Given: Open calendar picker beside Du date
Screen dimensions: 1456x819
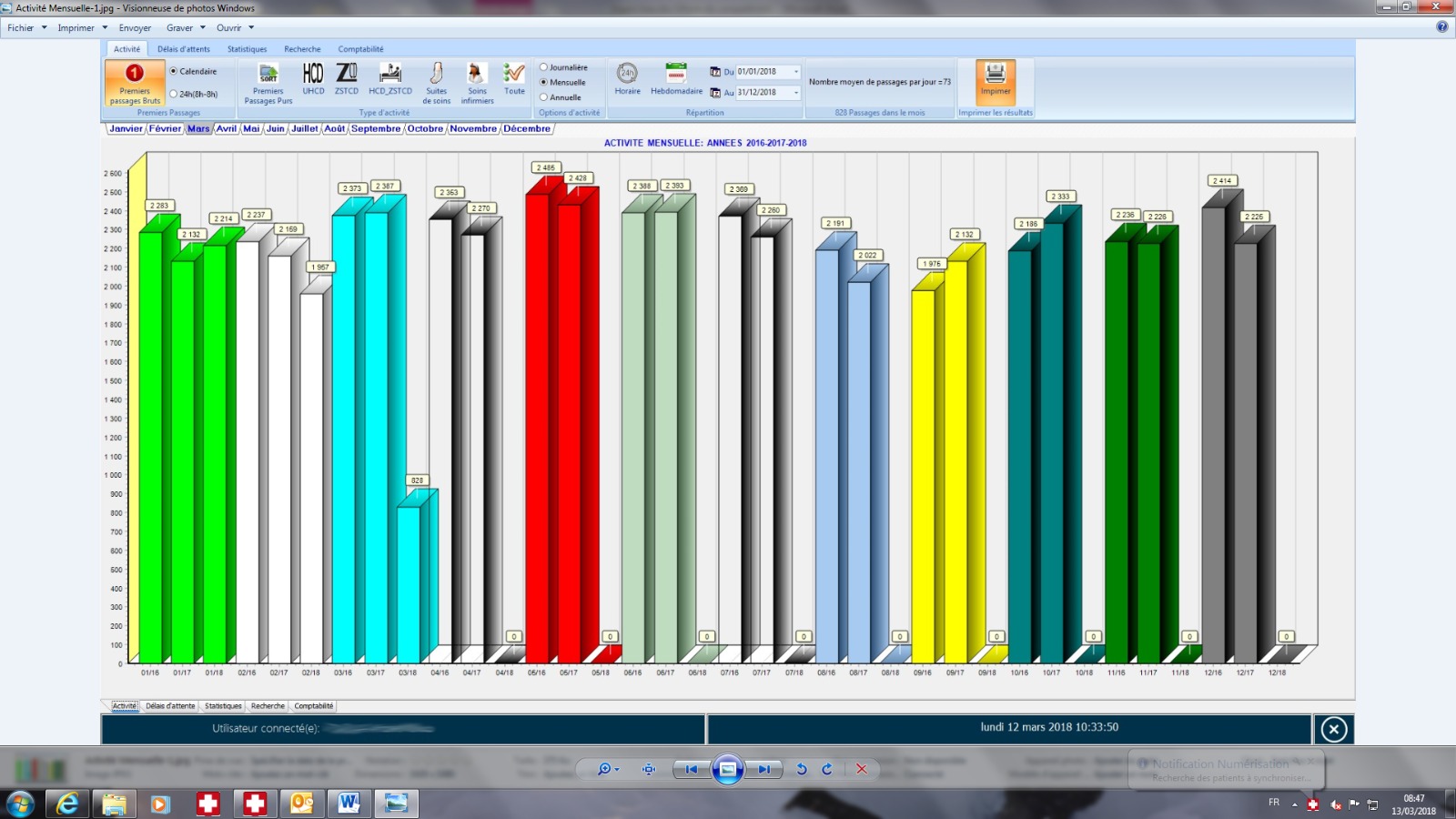Looking at the screenshot, I should click(715, 72).
